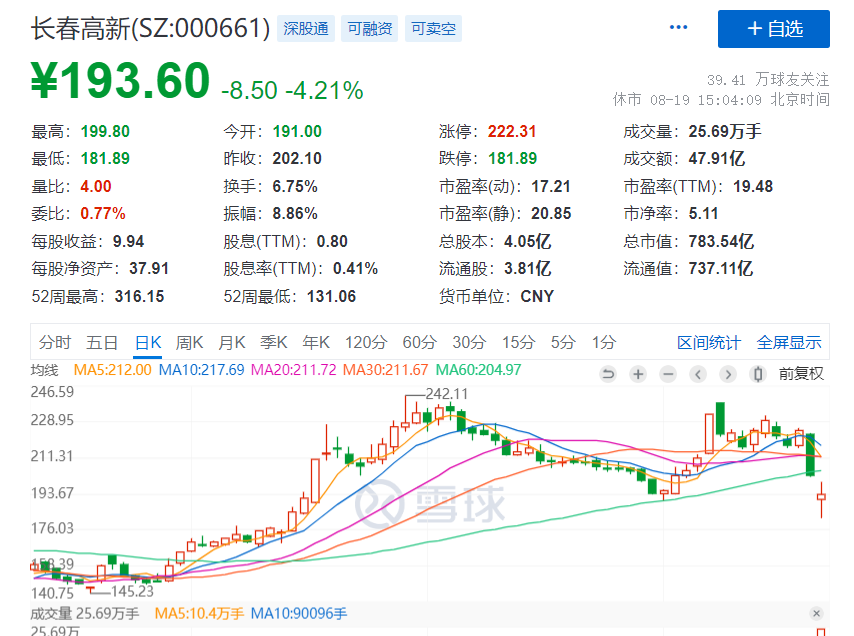Image resolution: width=854 pixels, height=636 pixels.
Task: Switch to the 60分 interval tab
Action: [420, 343]
